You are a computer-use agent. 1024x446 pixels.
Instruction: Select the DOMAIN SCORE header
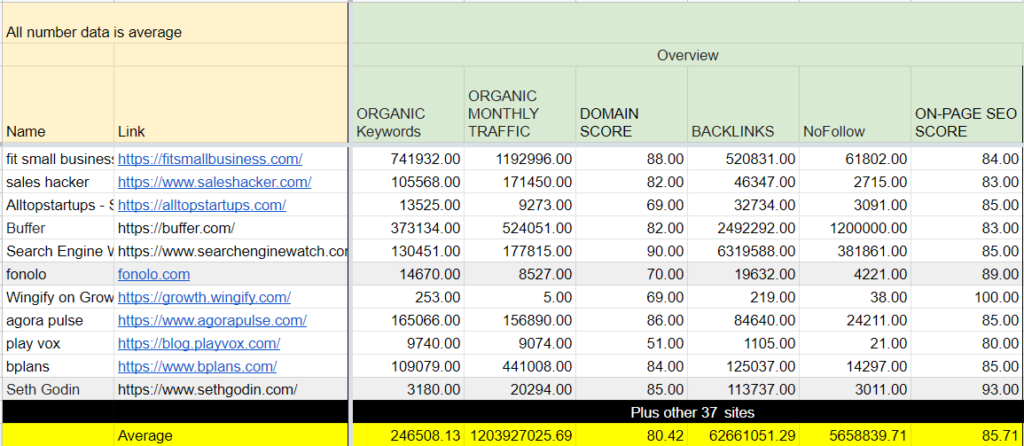click(x=632, y=104)
